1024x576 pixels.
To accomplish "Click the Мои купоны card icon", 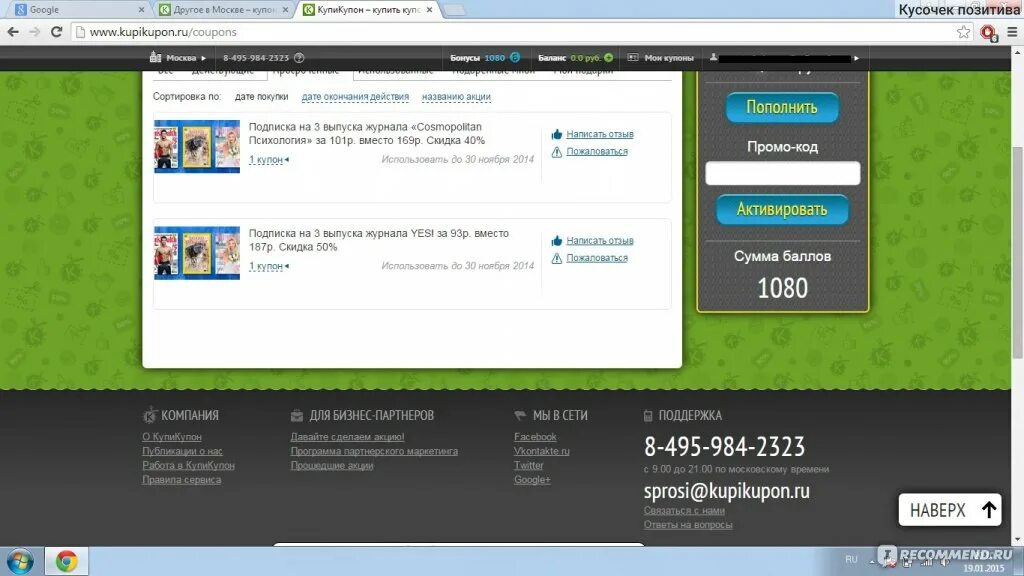I will pyautogui.click(x=633, y=57).
